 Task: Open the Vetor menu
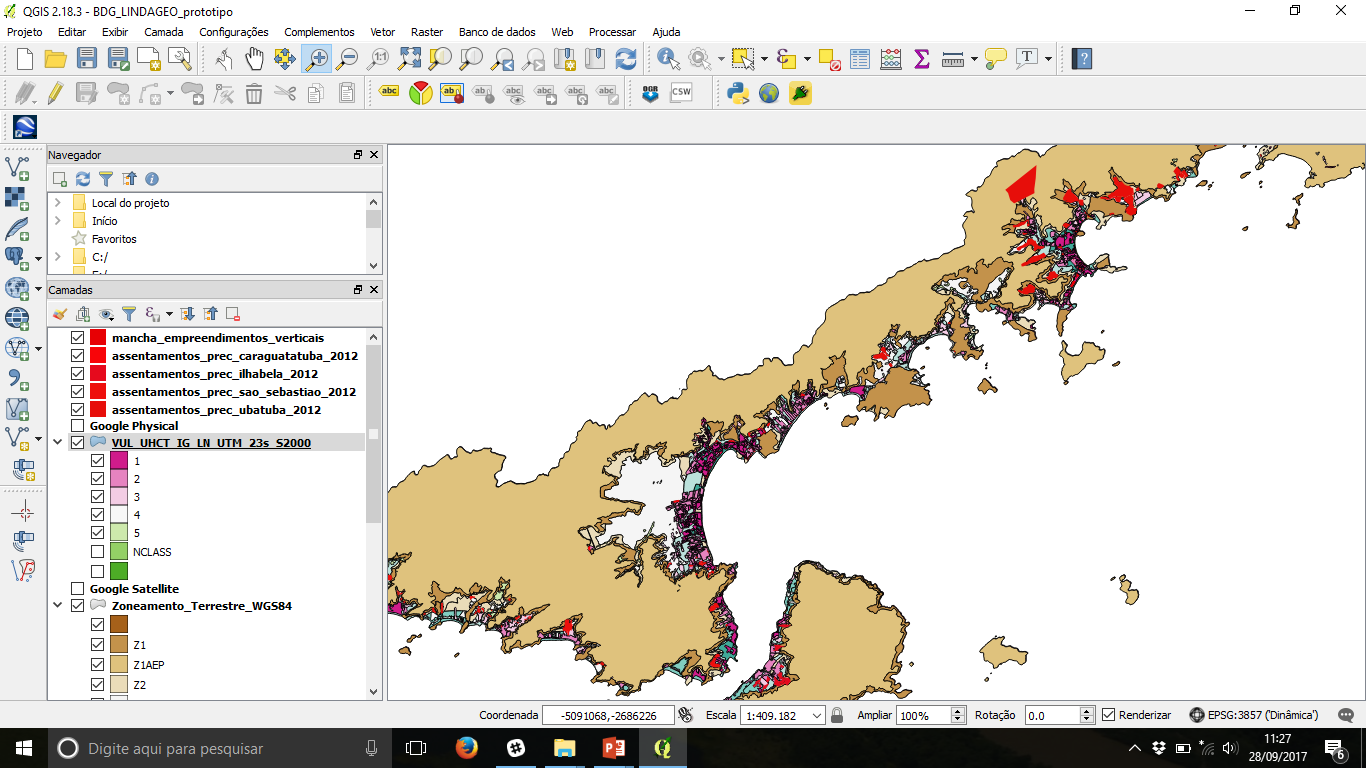pyautogui.click(x=382, y=32)
